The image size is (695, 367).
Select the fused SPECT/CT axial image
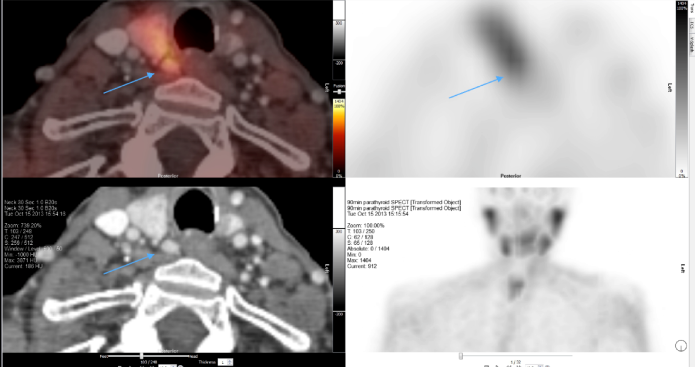tap(167, 89)
